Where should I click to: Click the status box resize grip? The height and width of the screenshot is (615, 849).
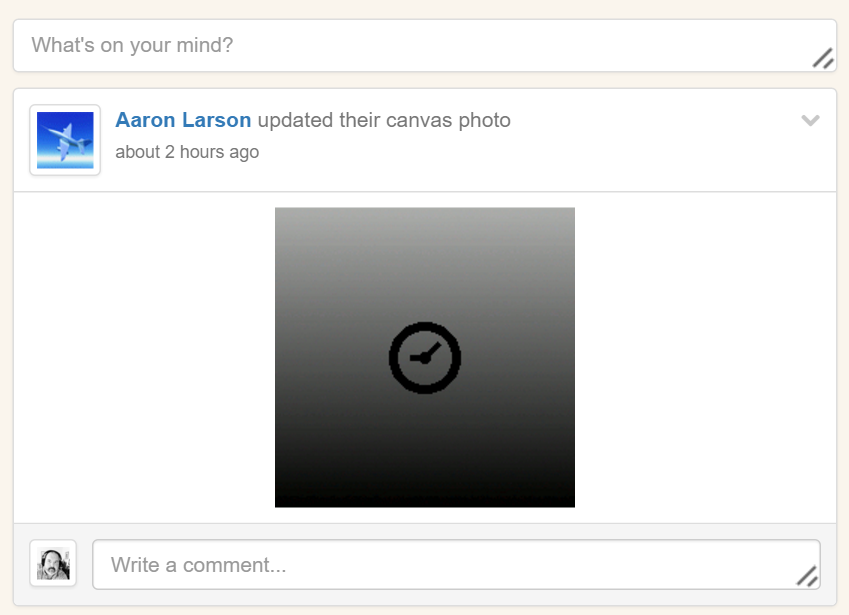[x=822, y=58]
